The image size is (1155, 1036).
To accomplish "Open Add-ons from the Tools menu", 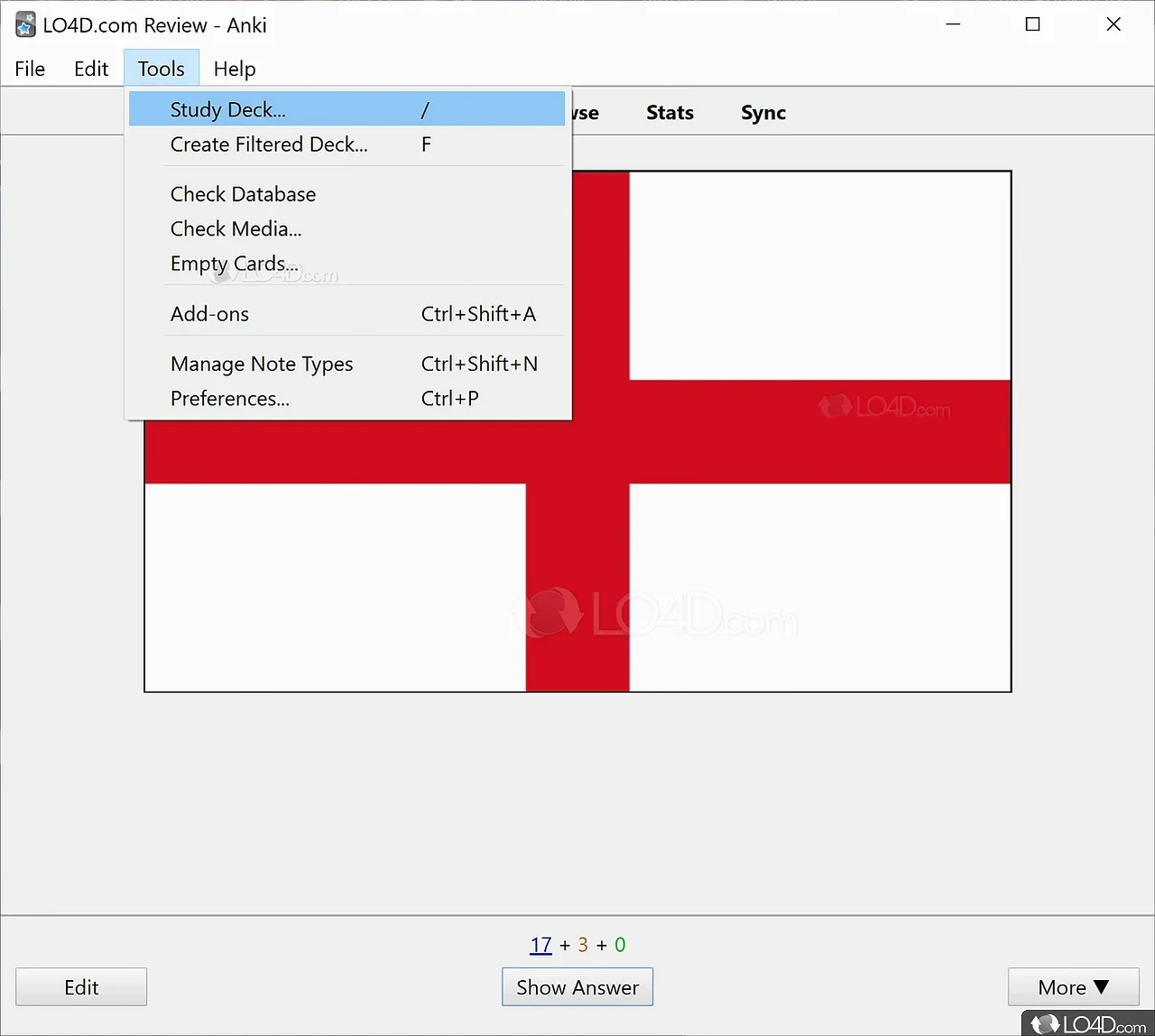I will click(347, 314).
